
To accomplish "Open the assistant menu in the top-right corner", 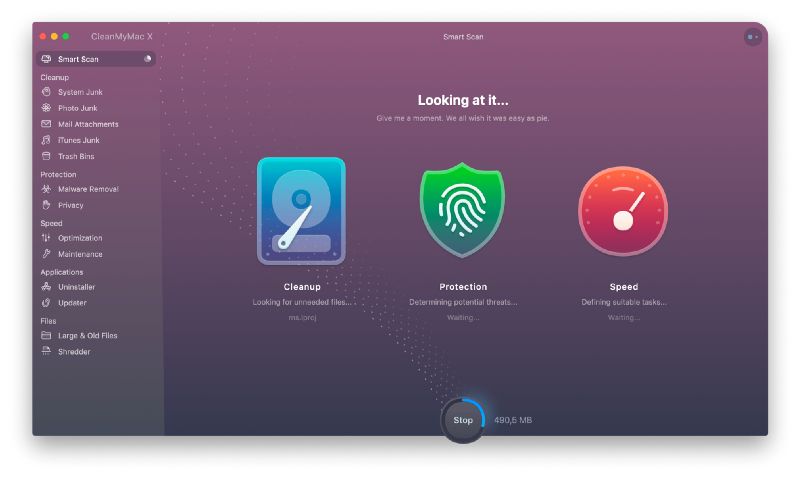I will 753,37.
